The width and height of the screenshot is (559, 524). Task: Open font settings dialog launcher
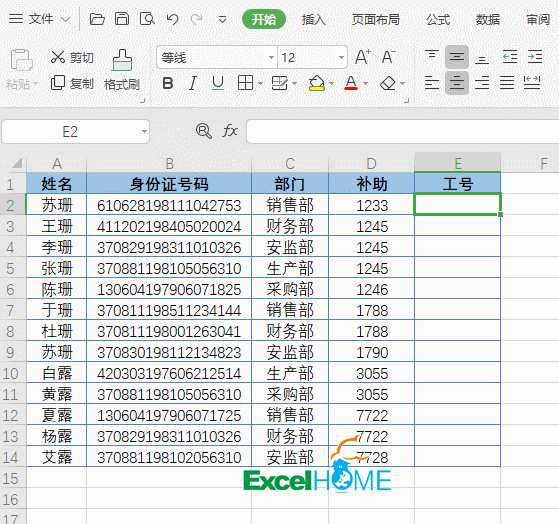406,101
